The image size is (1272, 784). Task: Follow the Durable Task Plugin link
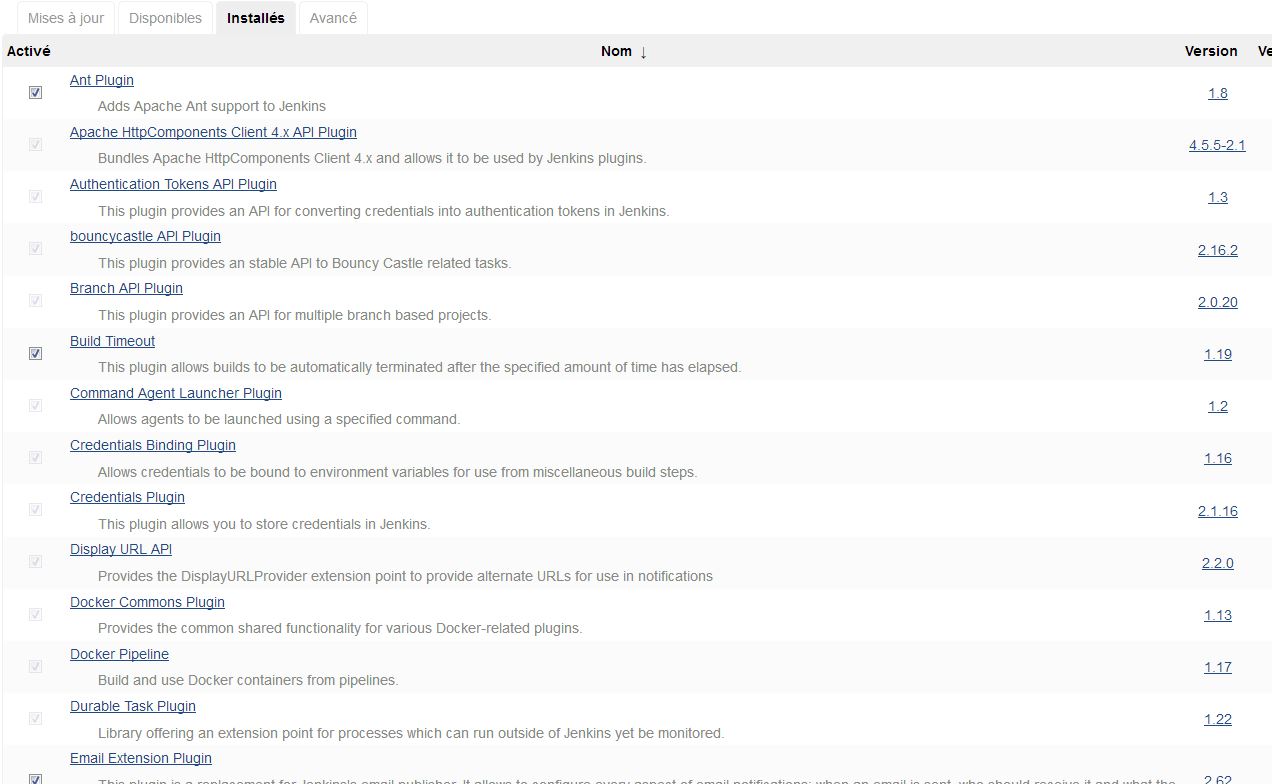(x=133, y=706)
